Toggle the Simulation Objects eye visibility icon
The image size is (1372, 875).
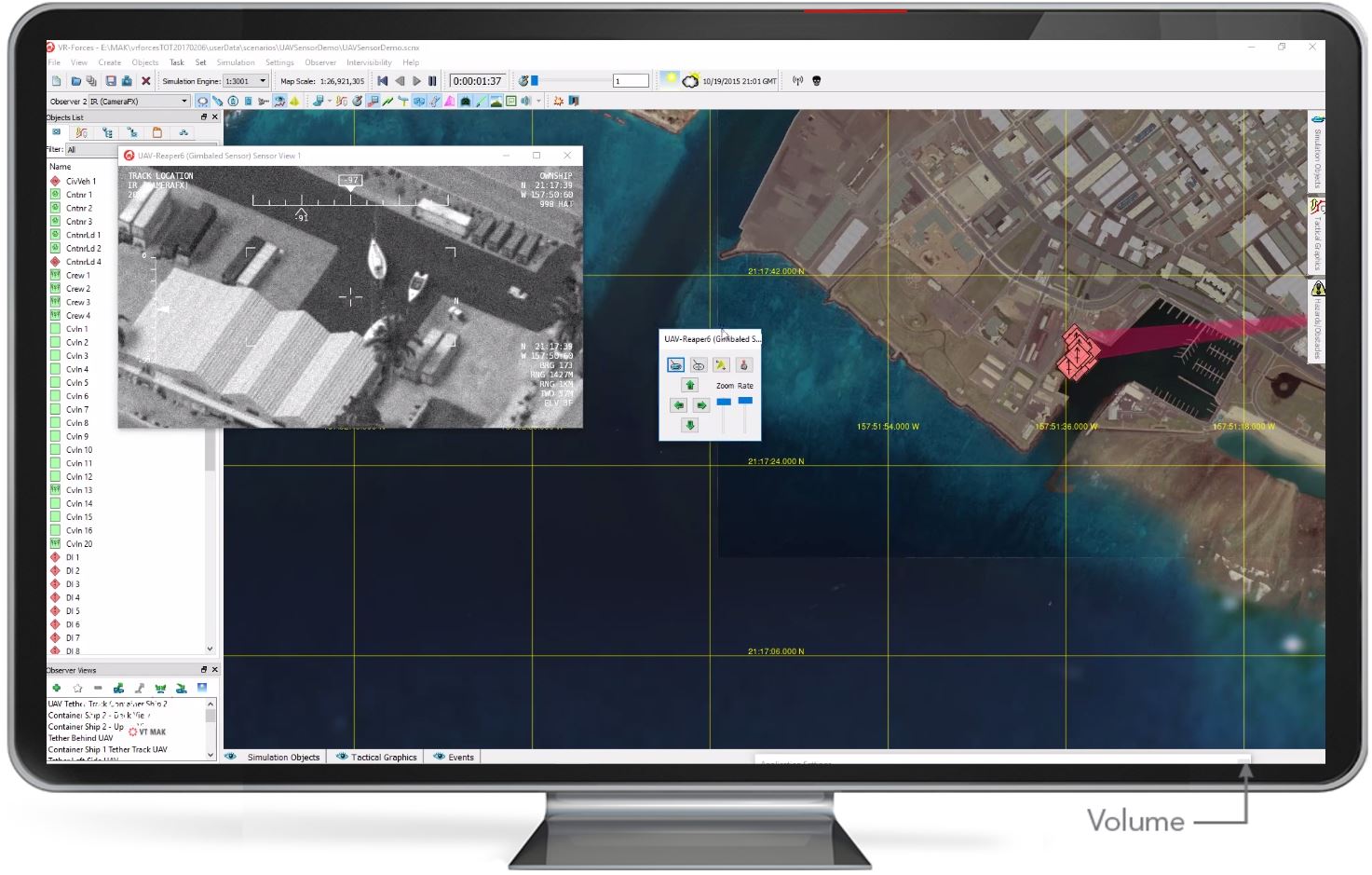click(x=231, y=757)
